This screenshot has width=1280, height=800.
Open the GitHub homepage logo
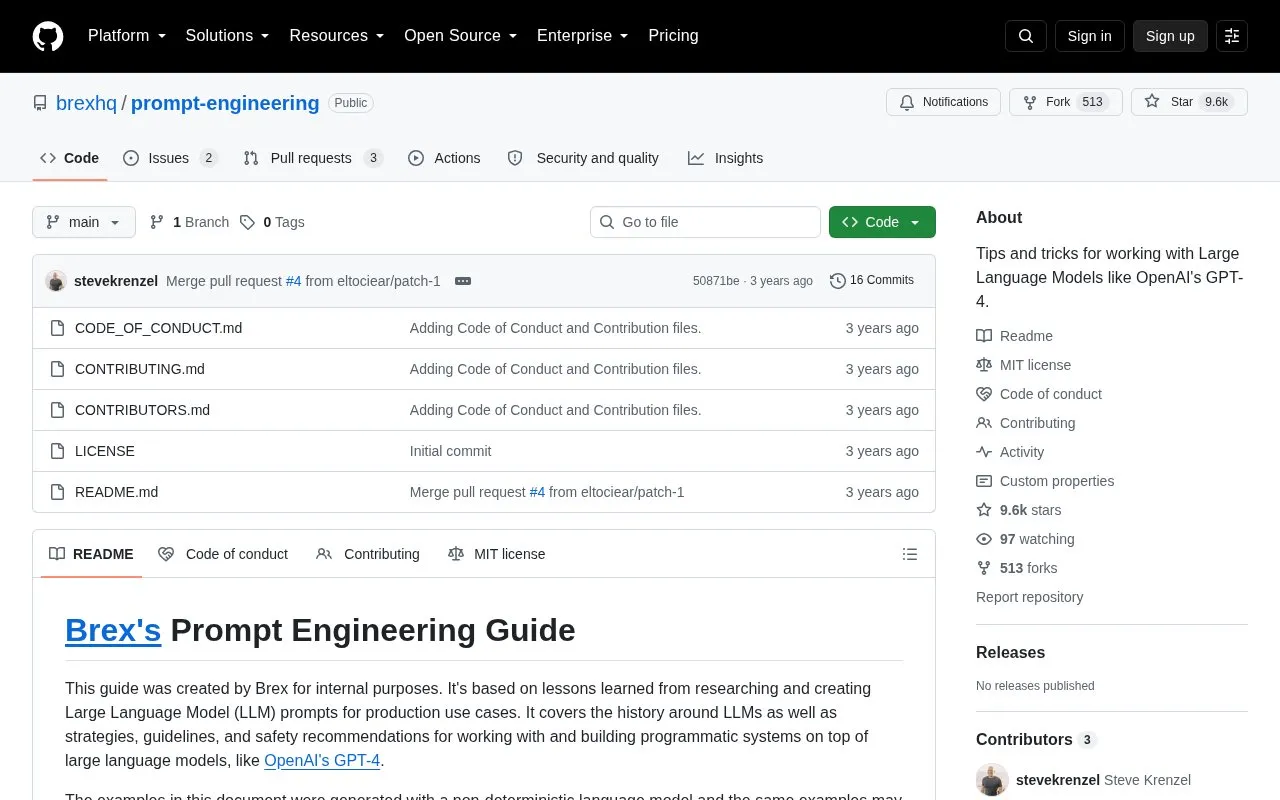(48, 36)
